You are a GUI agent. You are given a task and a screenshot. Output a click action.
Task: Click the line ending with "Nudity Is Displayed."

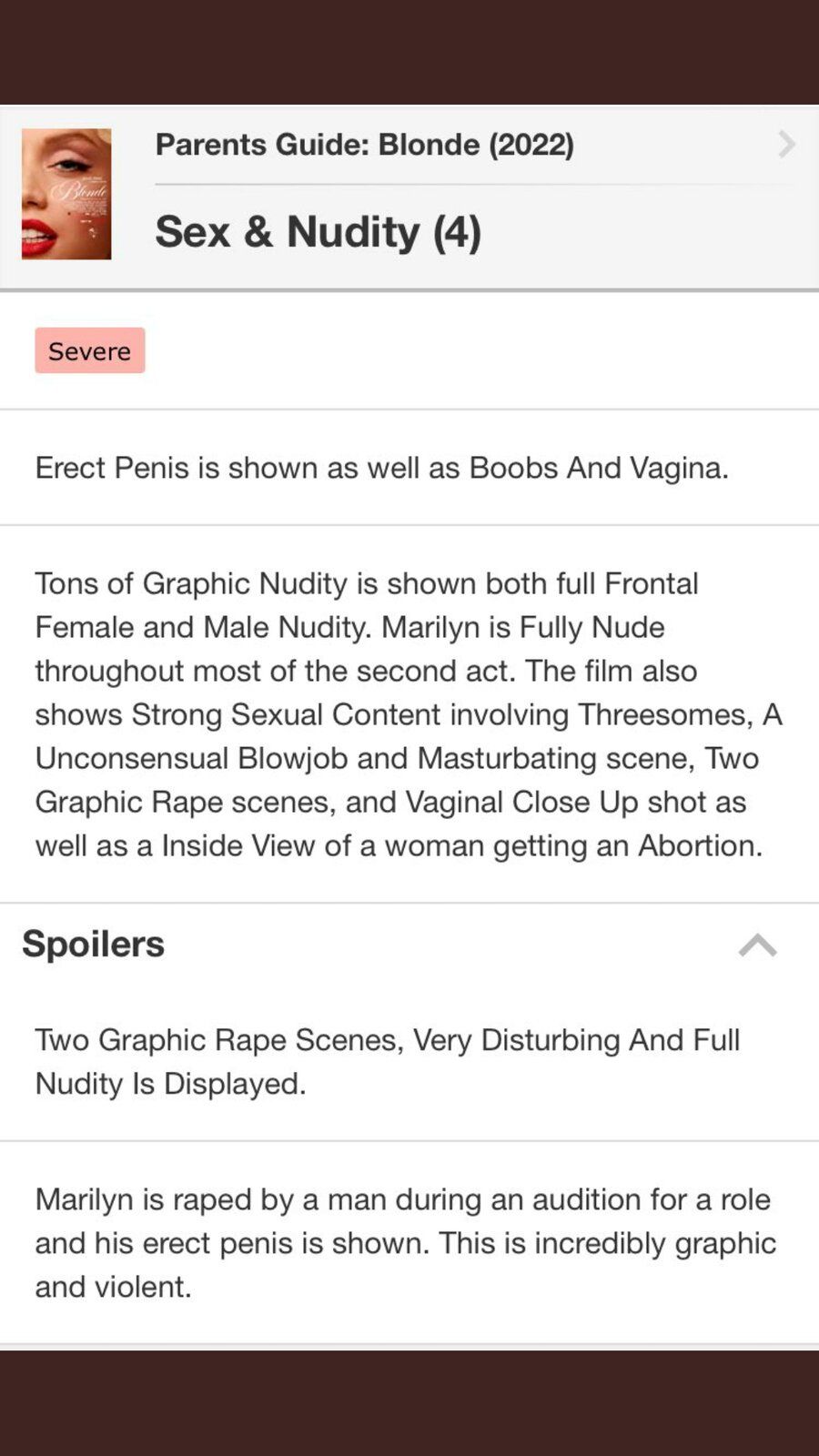point(171,1083)
